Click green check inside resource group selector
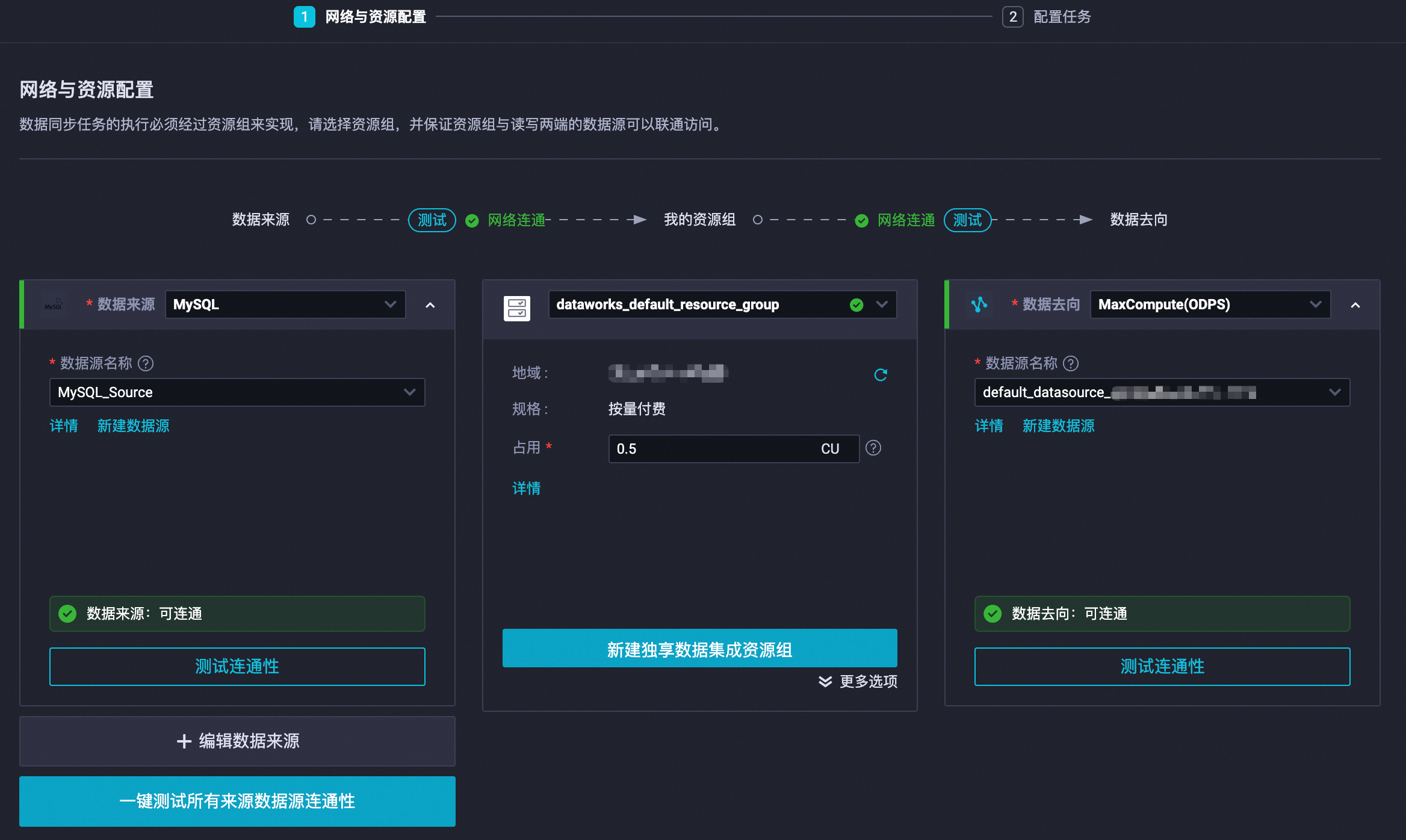This screenshot has height=840, width=1406. (856, 305)
